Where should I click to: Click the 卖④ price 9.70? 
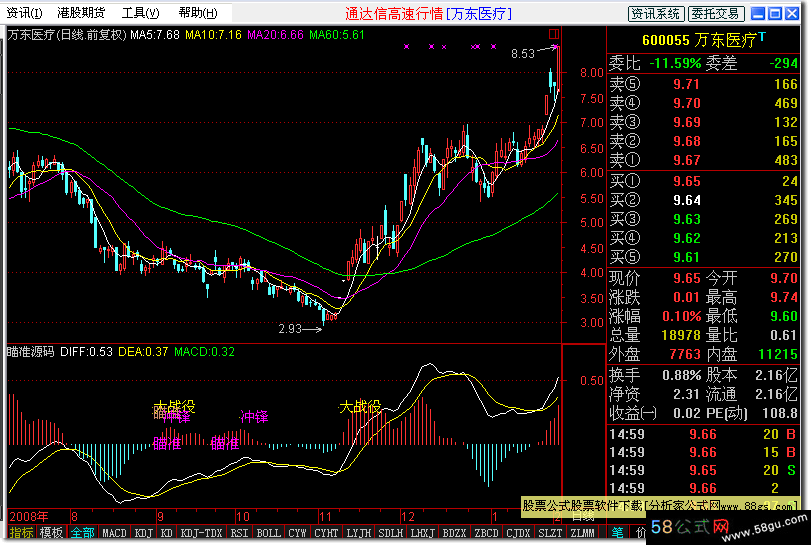686,103
